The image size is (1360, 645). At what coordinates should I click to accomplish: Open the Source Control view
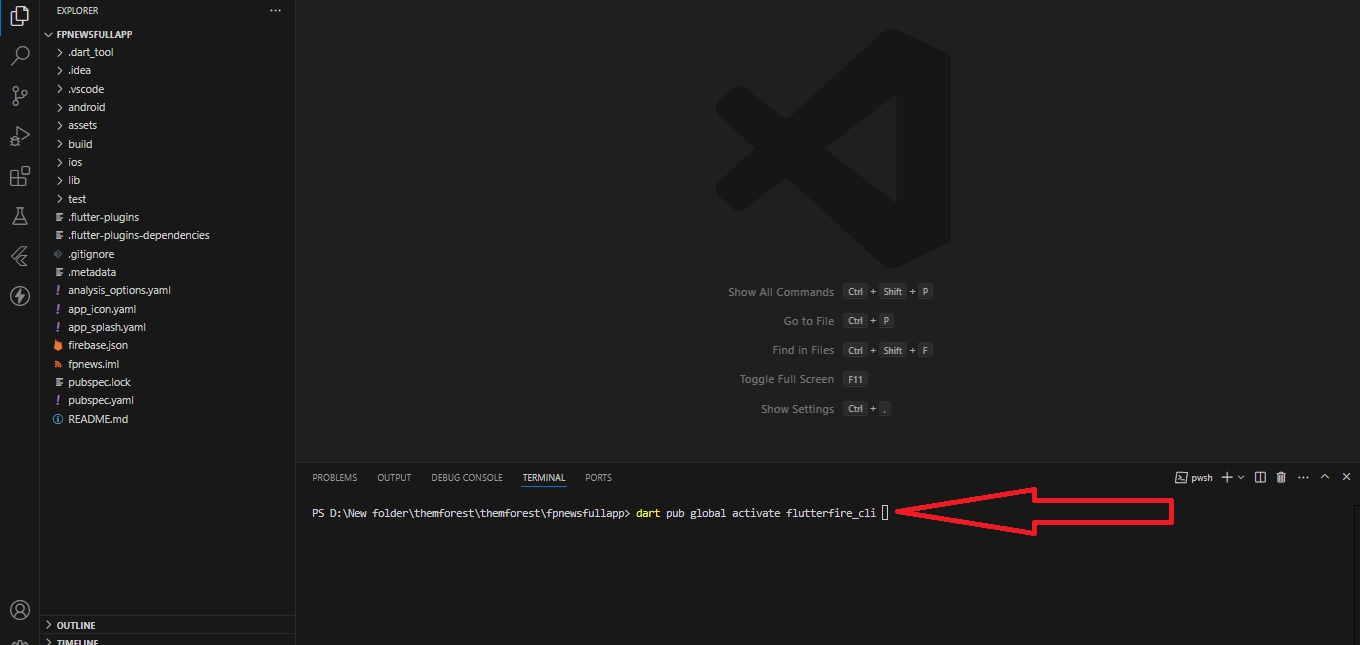coord(19,96)
